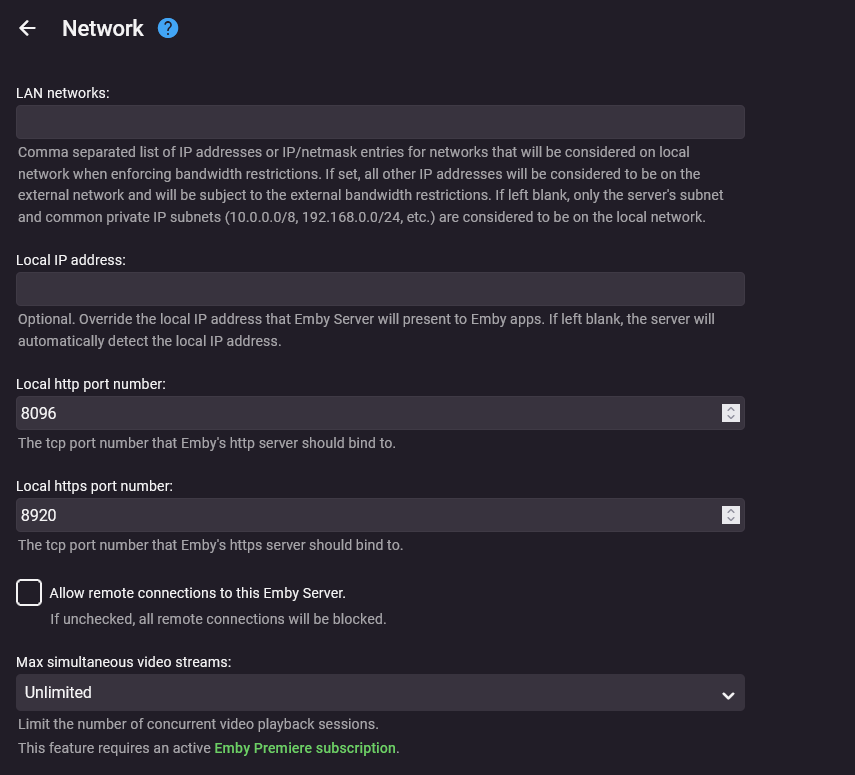This screenshot has width=855, height=775.
Task: Click the 'Local IP address:' label
Action: pyautogui.click(x=71, y=260)
